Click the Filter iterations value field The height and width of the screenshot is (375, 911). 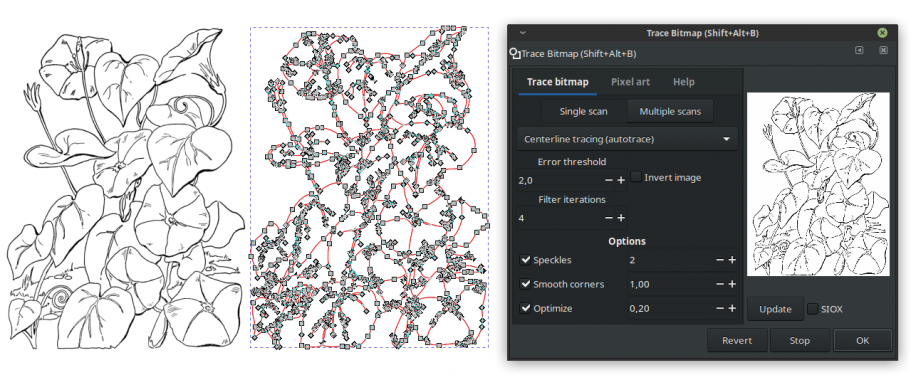pyautogui.click(x=559, y=218)
